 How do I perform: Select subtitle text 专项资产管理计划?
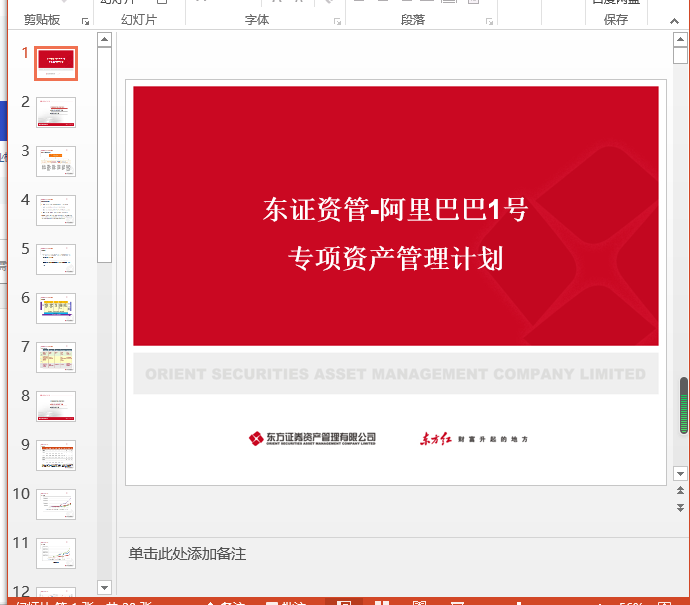(395, 259)
